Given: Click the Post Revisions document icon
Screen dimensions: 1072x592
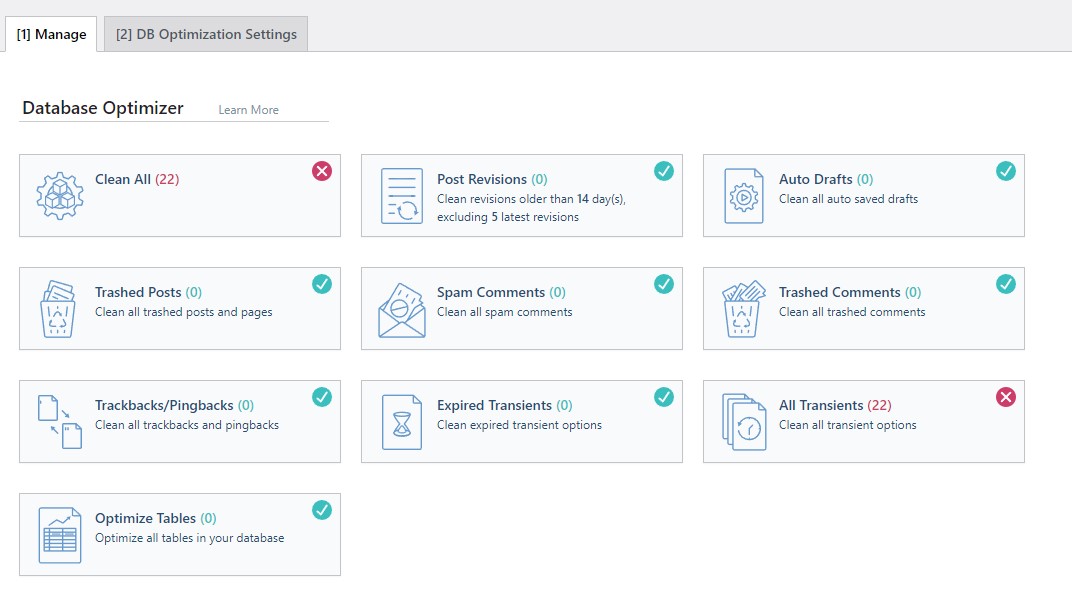Looking at the screenshot, I should [x=402, y=196].
